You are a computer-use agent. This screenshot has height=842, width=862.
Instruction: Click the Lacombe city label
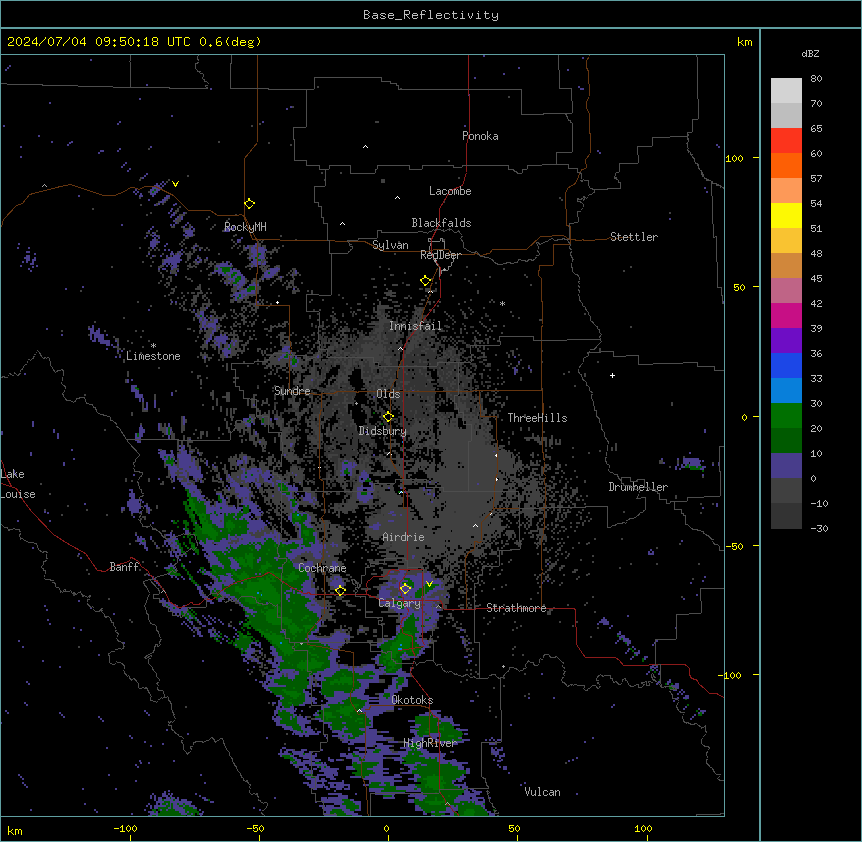pos(450,191)
